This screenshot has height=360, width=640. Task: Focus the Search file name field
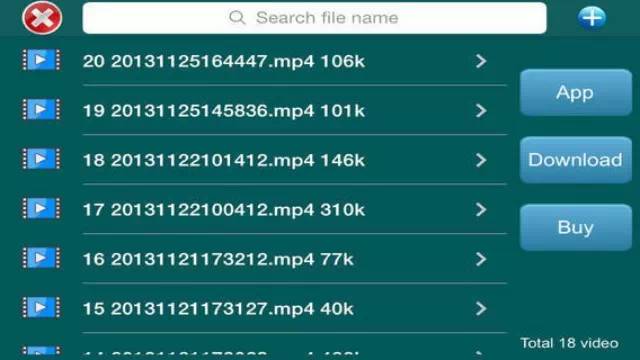pos(314,18)
